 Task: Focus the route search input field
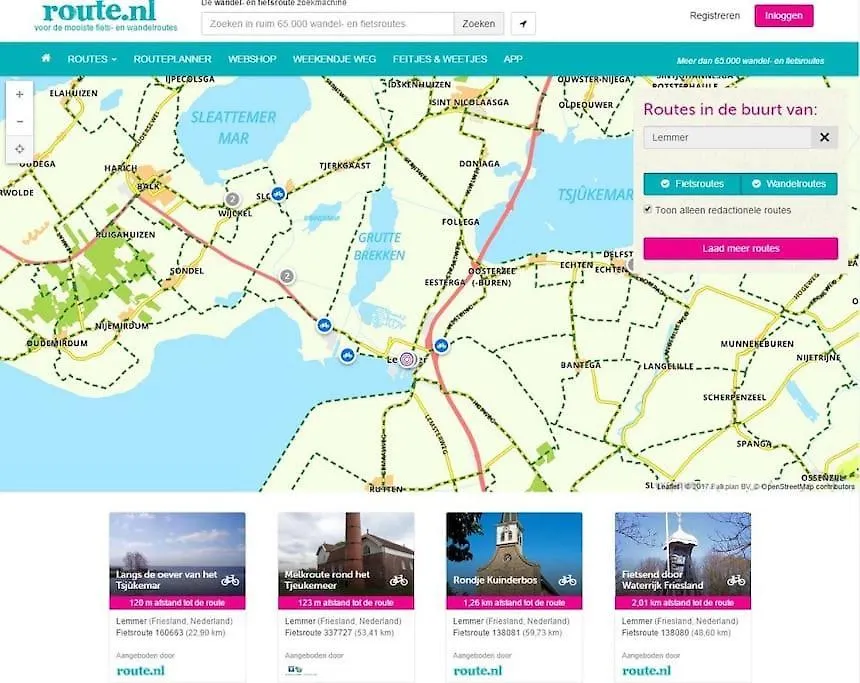click(328, 24)
